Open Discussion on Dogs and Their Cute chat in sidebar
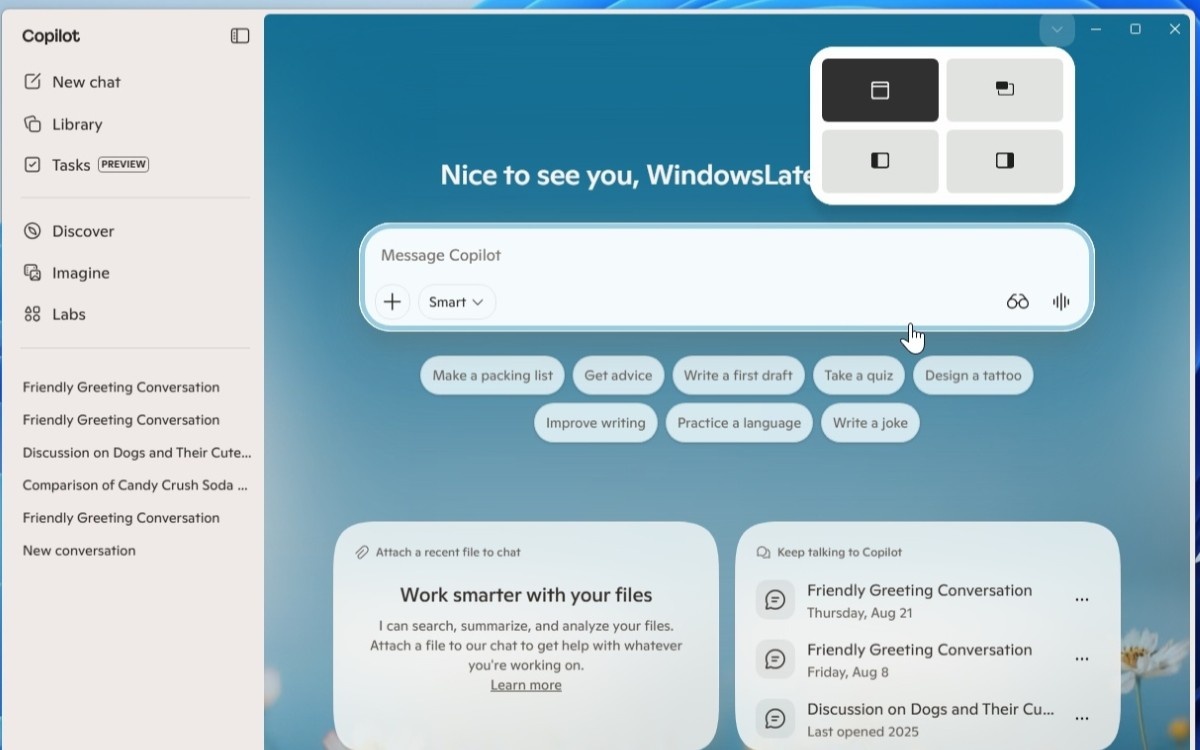Screen dimensions: 1200x750 [137, 452]
